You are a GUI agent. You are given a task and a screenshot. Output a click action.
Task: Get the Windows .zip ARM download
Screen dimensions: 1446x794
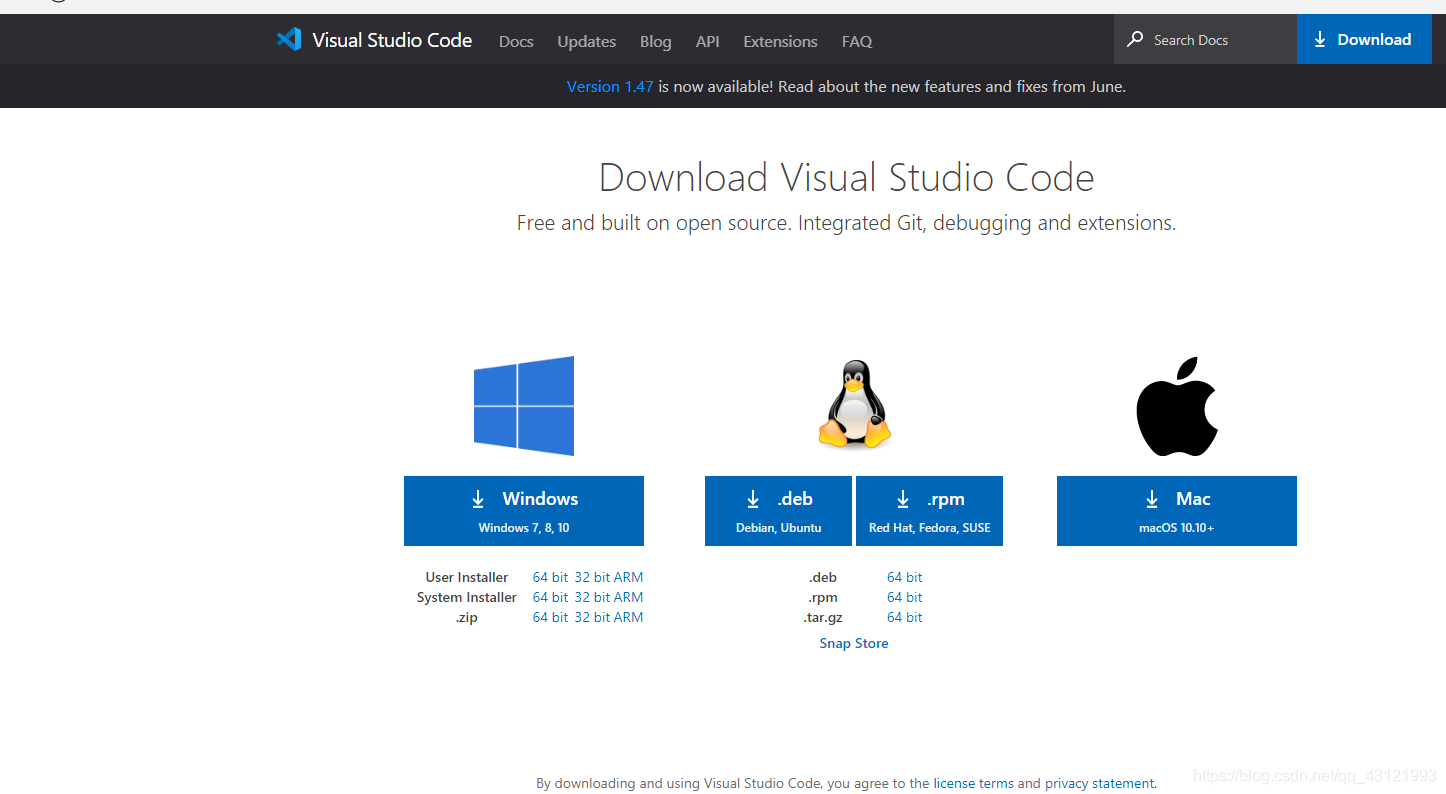pos(629,617)
